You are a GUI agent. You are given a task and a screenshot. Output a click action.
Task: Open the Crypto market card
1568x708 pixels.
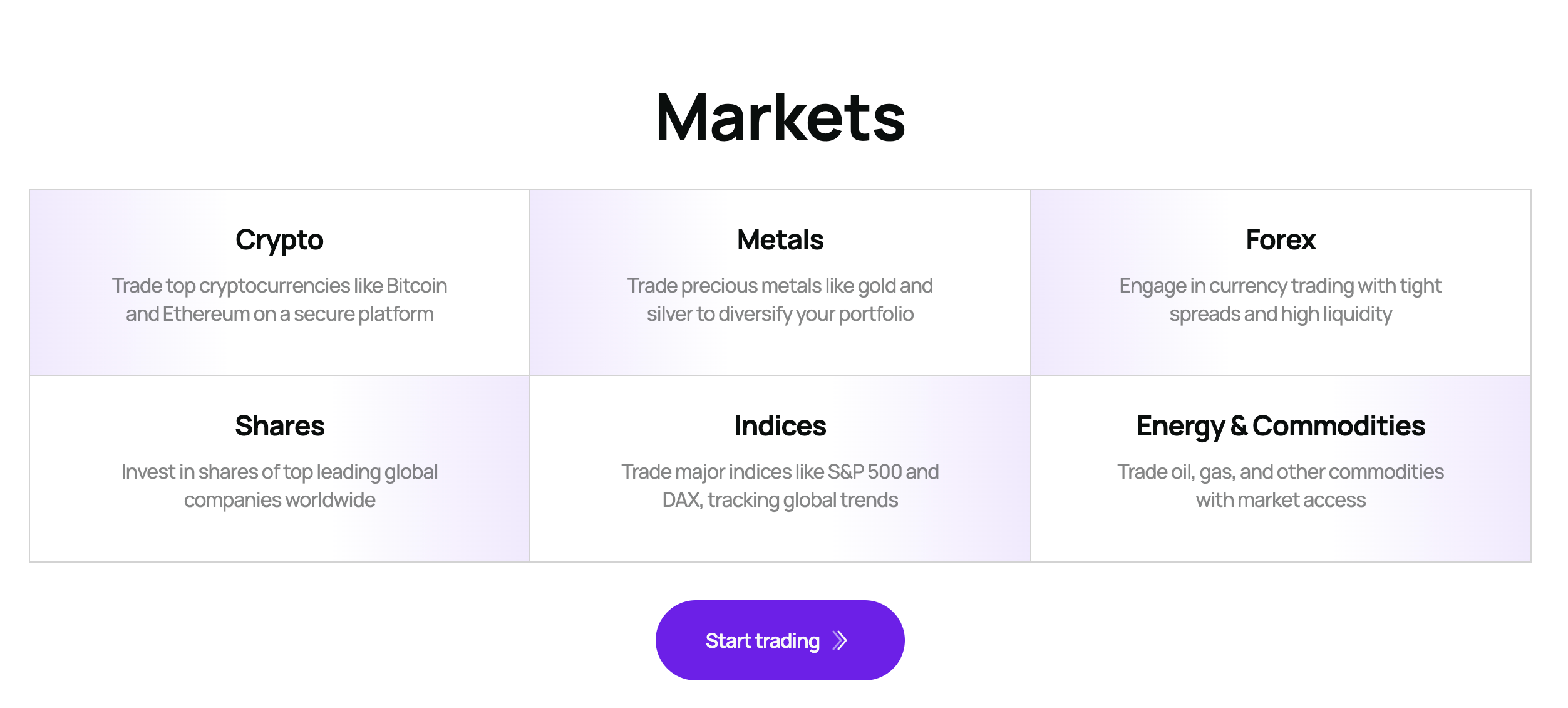pyautogui.click(x=279, y=282)
